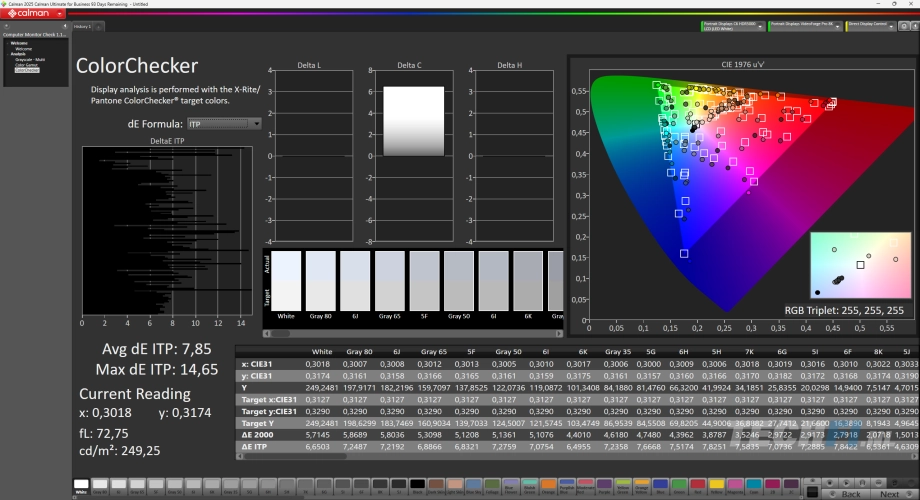
Task: Click the Back navigation button
Action: point(845,494)
